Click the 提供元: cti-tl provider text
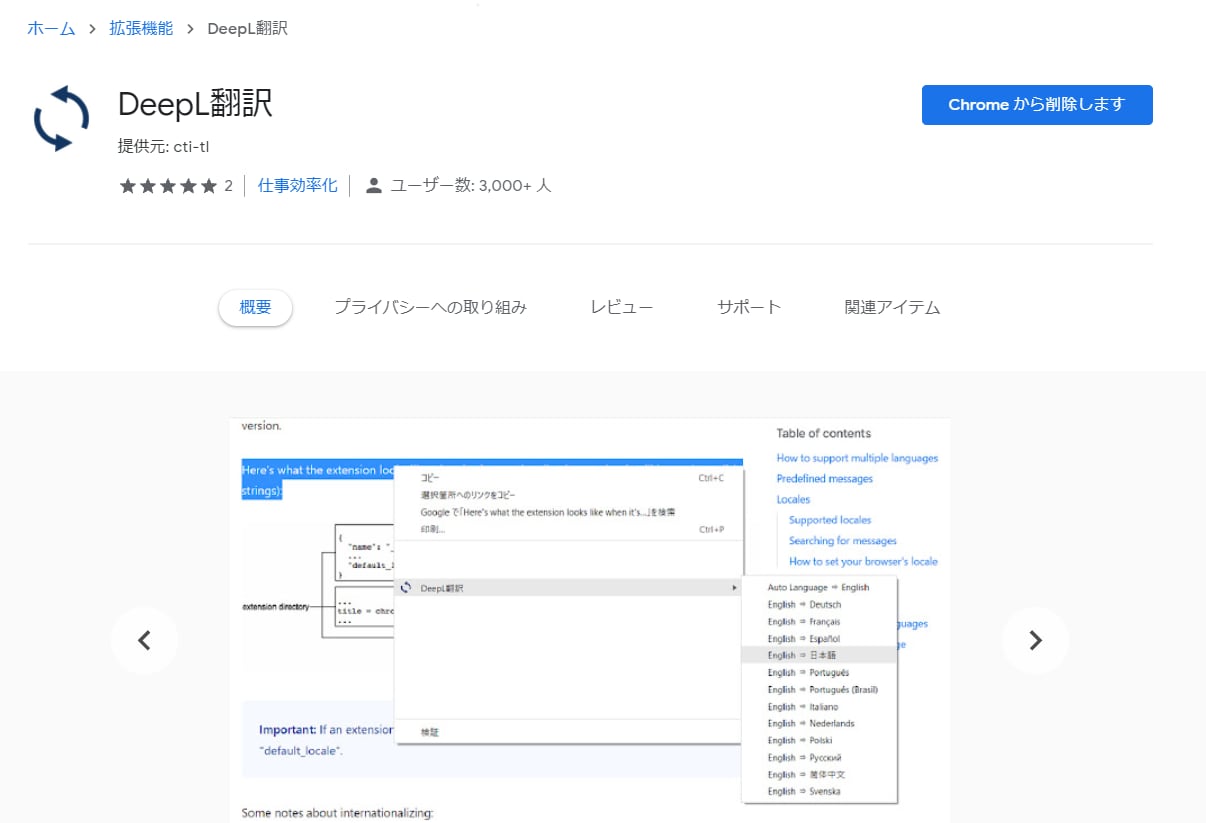The height and width of the screenshot is (823, 1206). (163, 147)
